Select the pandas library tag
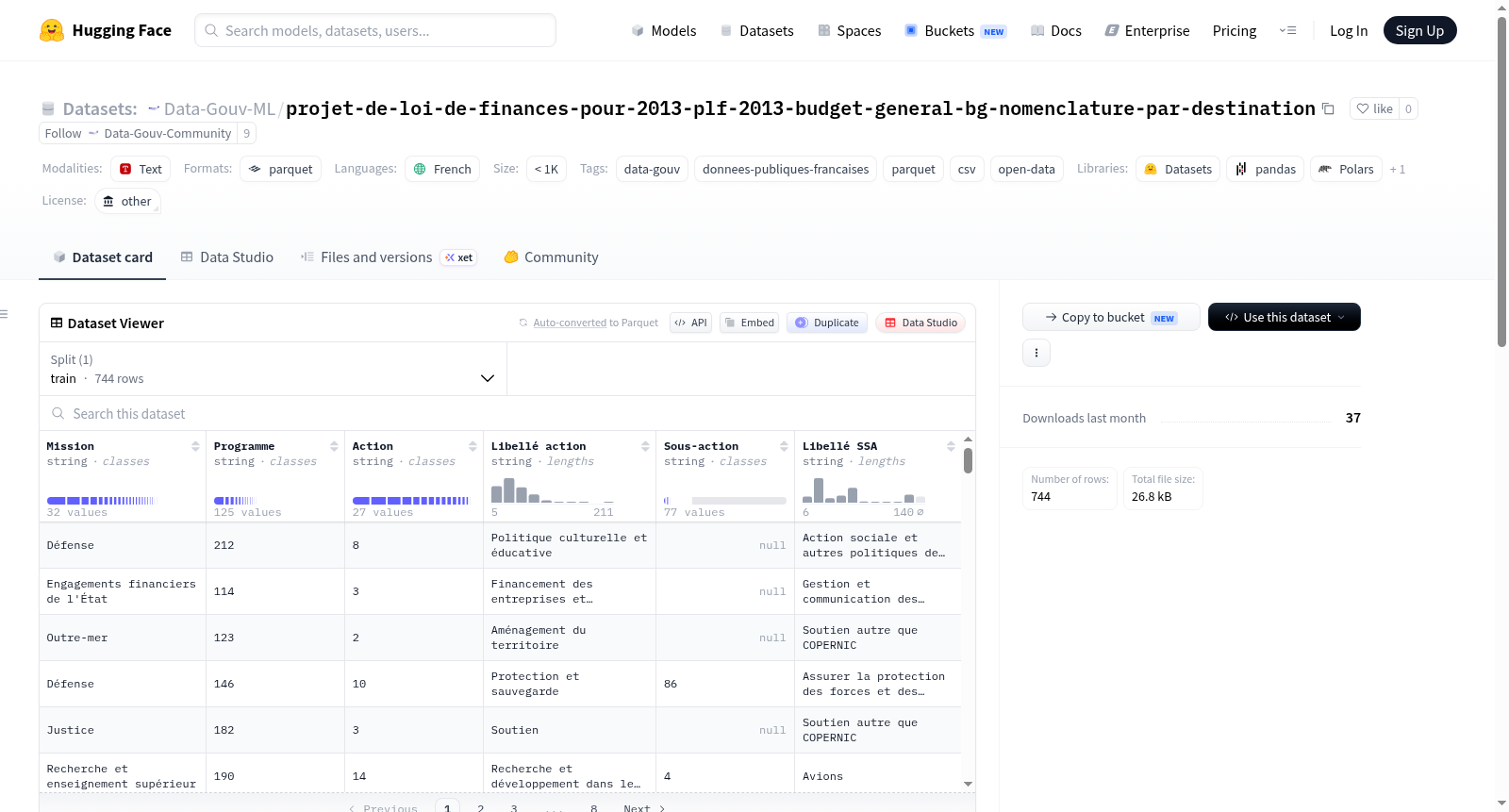This screenshot has height=812, width=1509. [1265, 169]
